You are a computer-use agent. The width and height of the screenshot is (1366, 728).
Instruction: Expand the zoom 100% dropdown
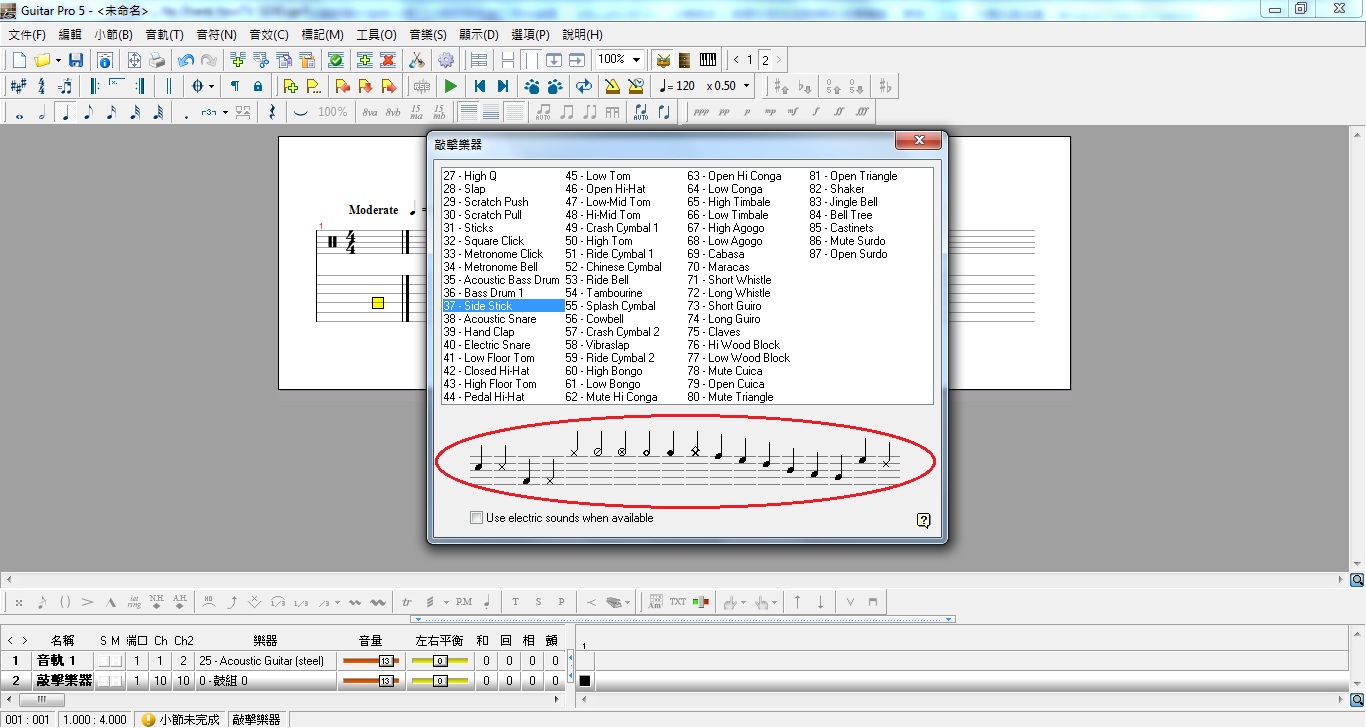pos(636,60)
